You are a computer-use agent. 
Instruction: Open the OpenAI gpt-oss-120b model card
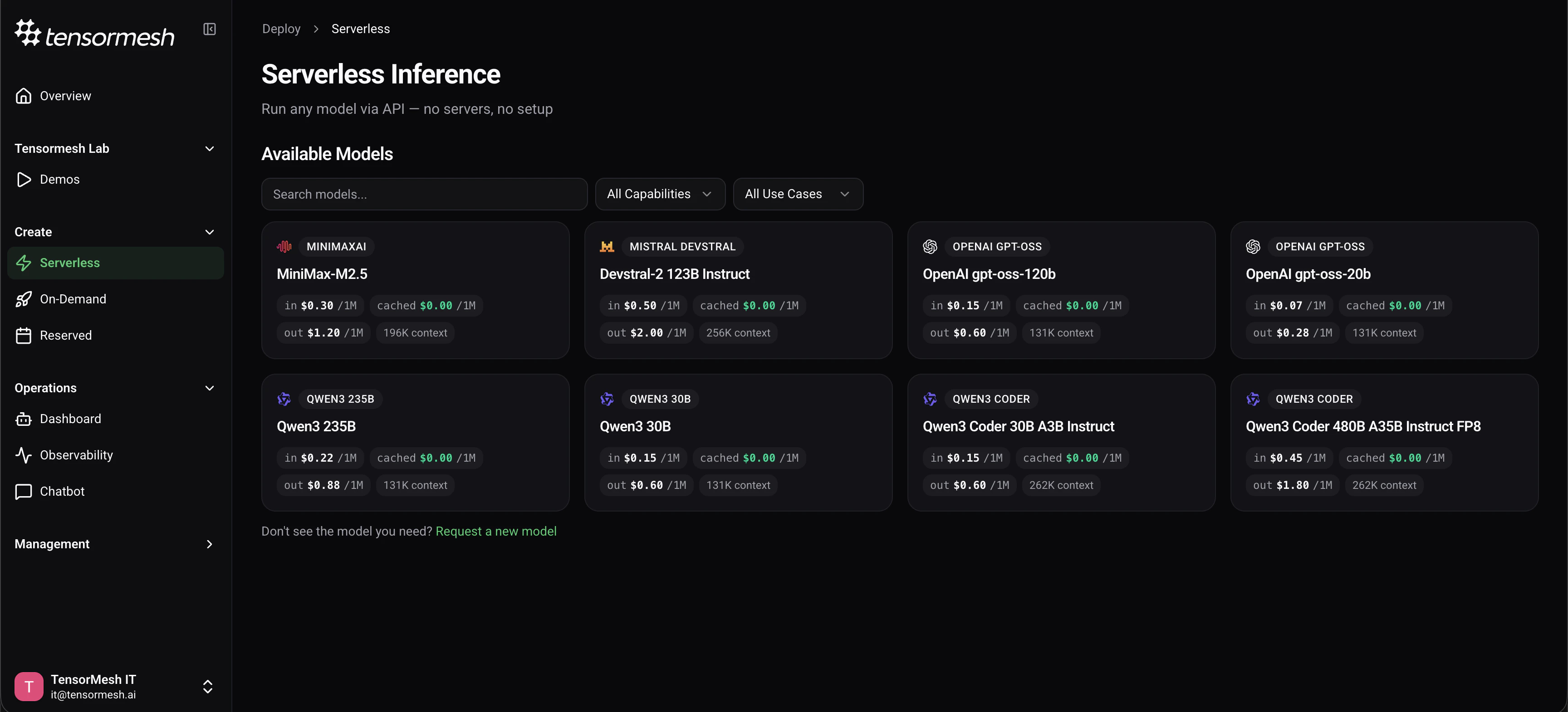click(x=1061, y=291)
